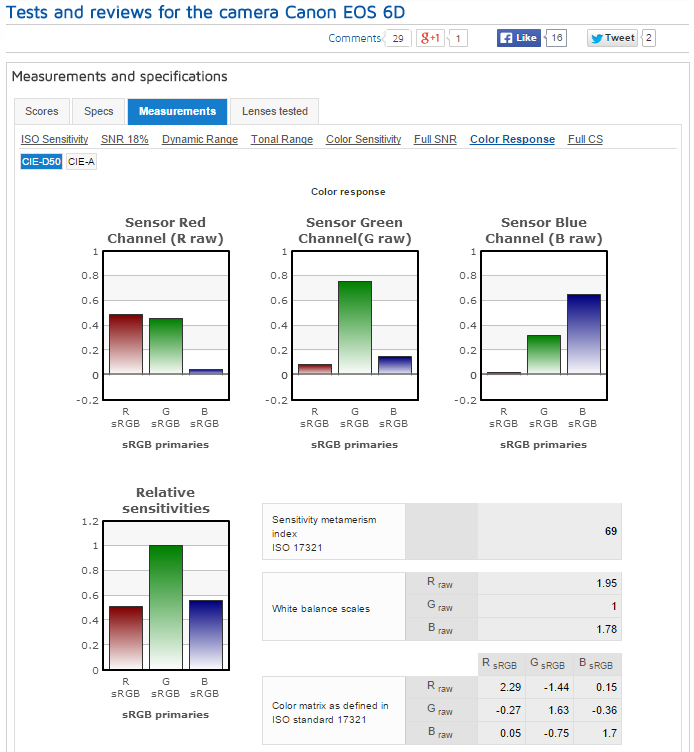This screenshot has width=694, height=752.
Task: Click the Twitter Tweet button
Action: click(612, 38)
